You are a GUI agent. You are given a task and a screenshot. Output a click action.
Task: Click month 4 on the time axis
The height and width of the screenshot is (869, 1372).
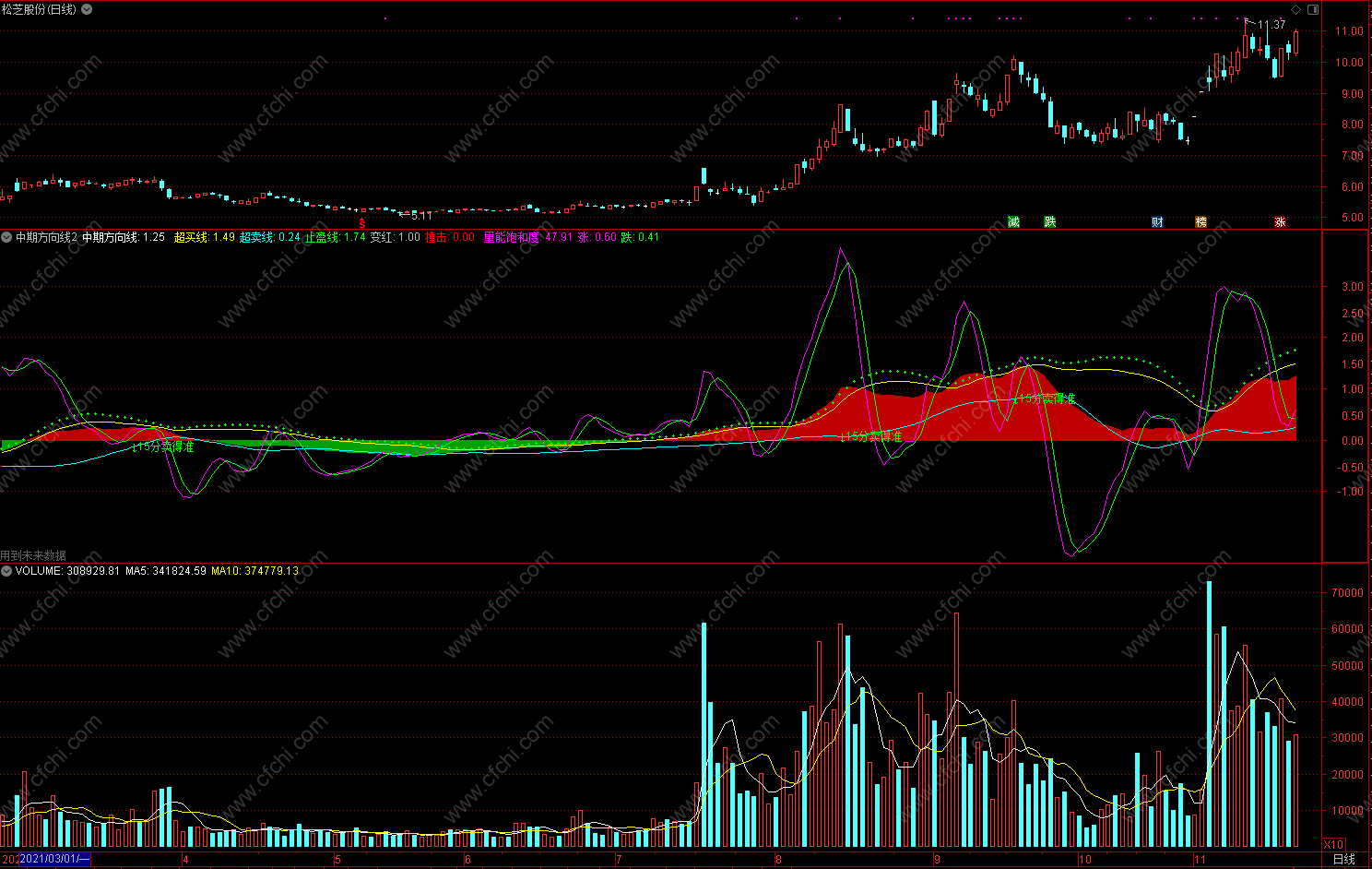[x=185, y=860]
